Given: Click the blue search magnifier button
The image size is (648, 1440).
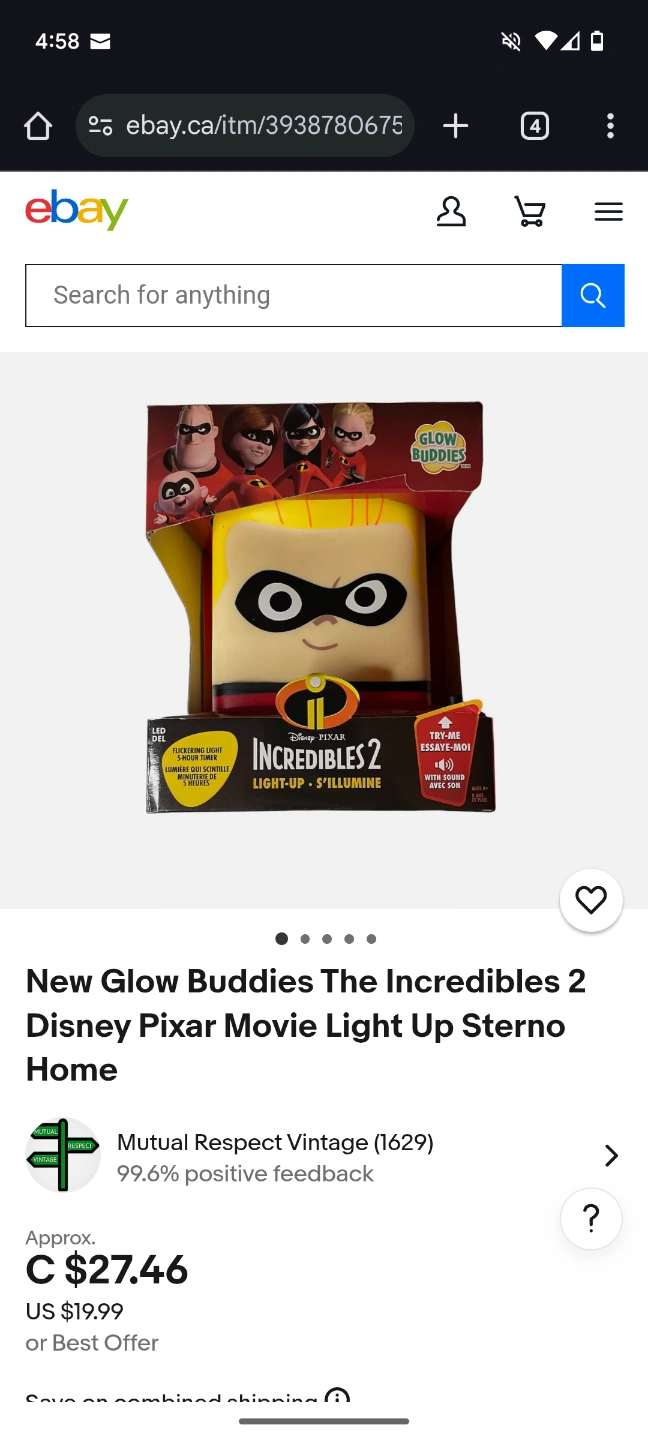Looking at the screenshot, I should pos(593,295).
